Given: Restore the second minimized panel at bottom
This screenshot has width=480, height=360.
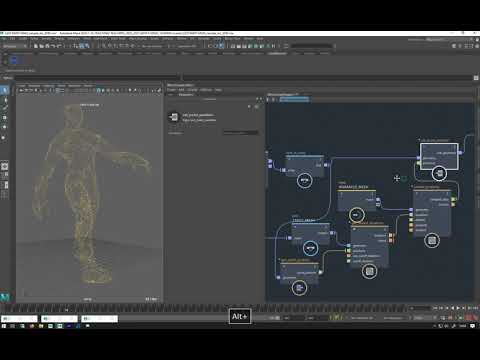Looking at the screenshot, I should pos(59,319).
